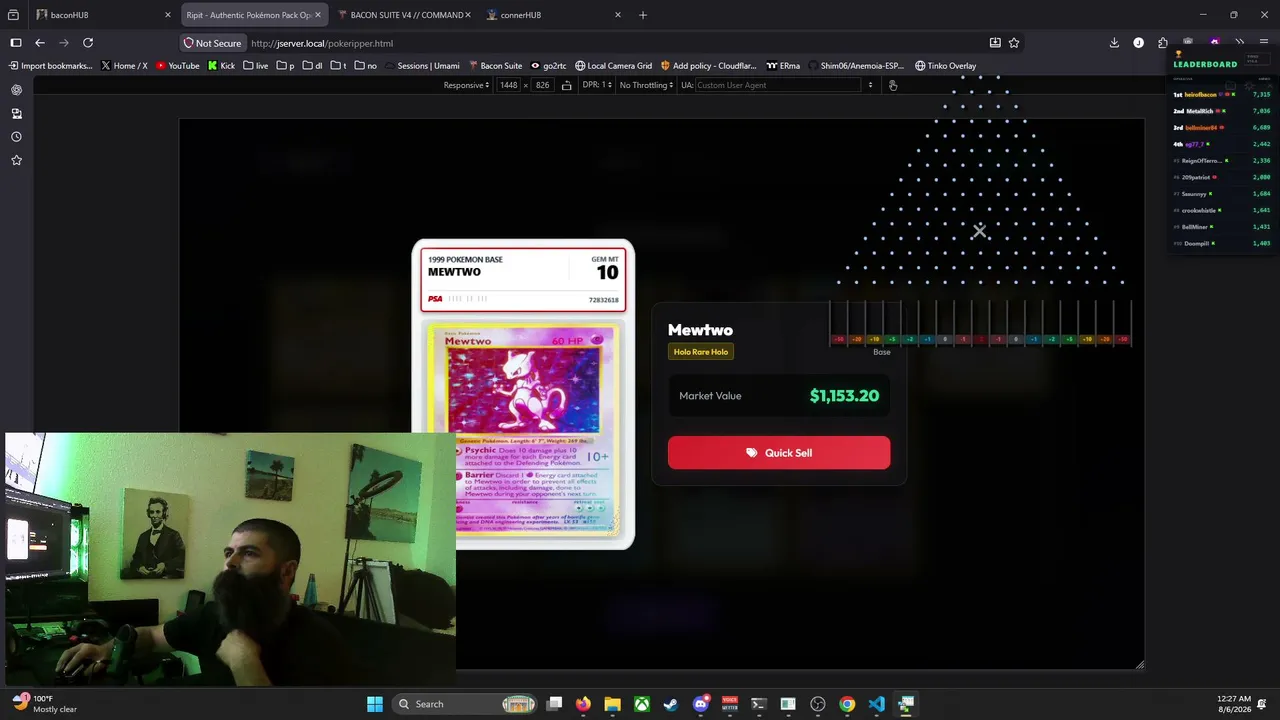
Task: Open the Tinko Overlay bookmark
Action: tap(945, 66)
